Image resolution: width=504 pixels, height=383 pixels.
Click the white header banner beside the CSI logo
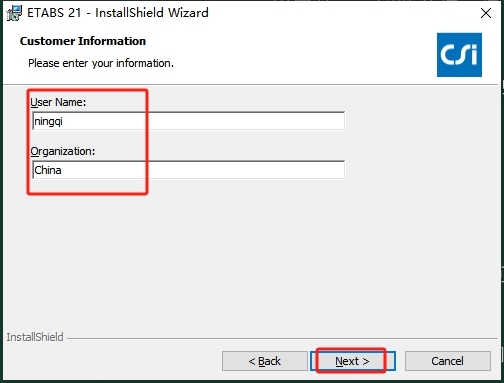click(x=300, y=55)
